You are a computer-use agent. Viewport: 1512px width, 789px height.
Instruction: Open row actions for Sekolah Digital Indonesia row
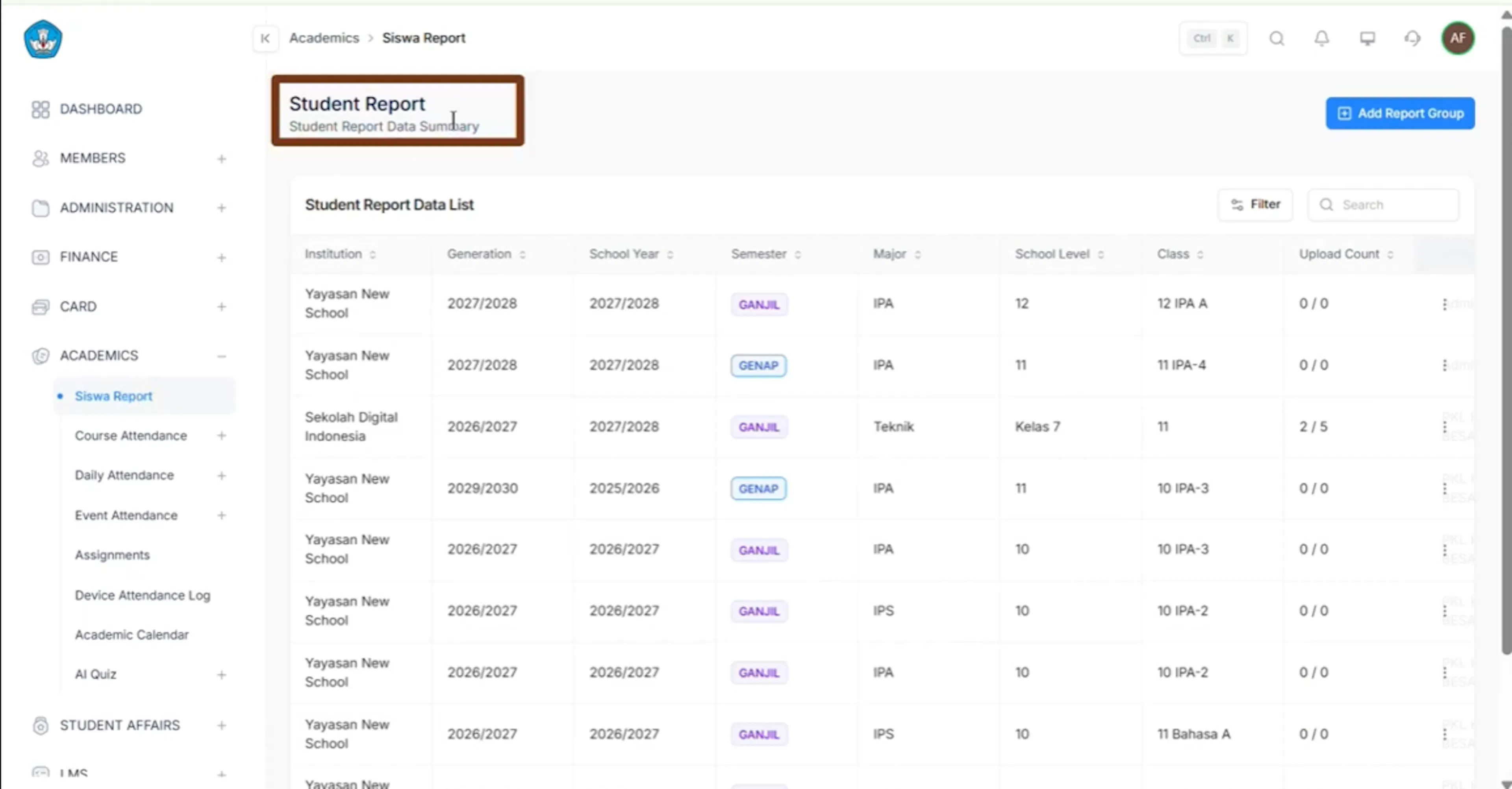tap(1445, 427)
